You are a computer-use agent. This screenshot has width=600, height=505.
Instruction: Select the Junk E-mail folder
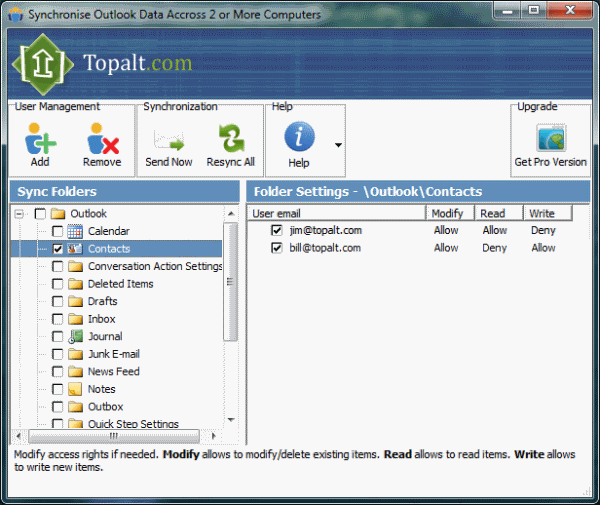coord(113,354)
